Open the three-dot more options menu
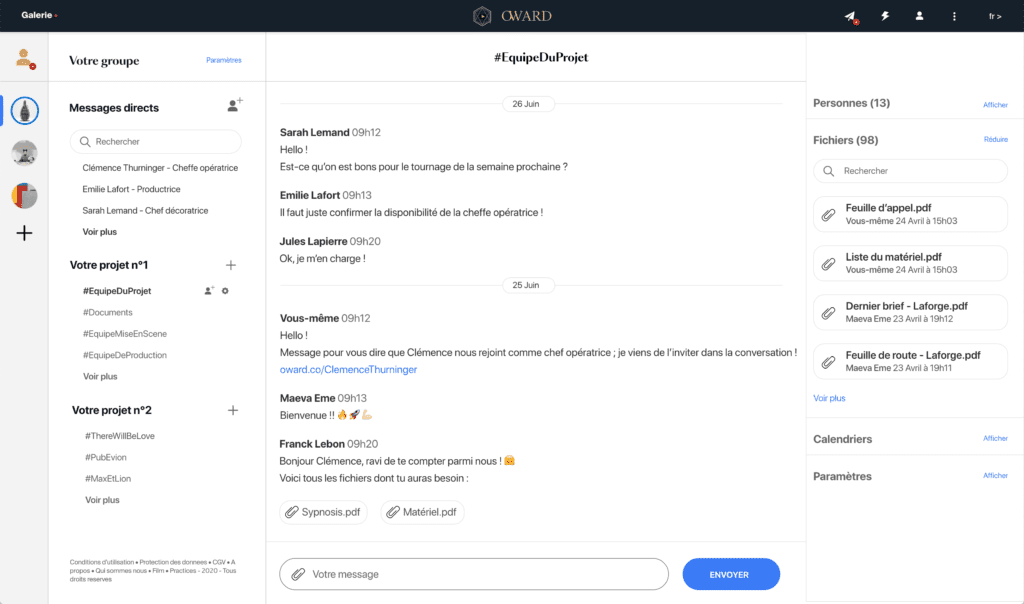The image size is (1024, 604). 954,16
